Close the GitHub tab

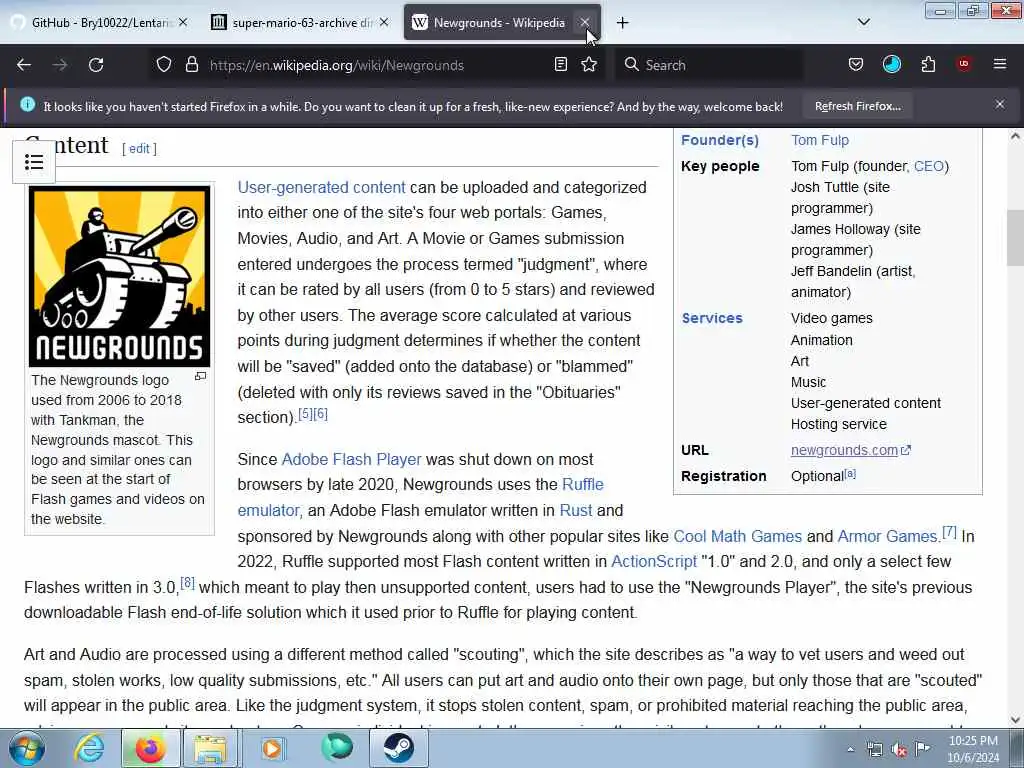[183, 22]
